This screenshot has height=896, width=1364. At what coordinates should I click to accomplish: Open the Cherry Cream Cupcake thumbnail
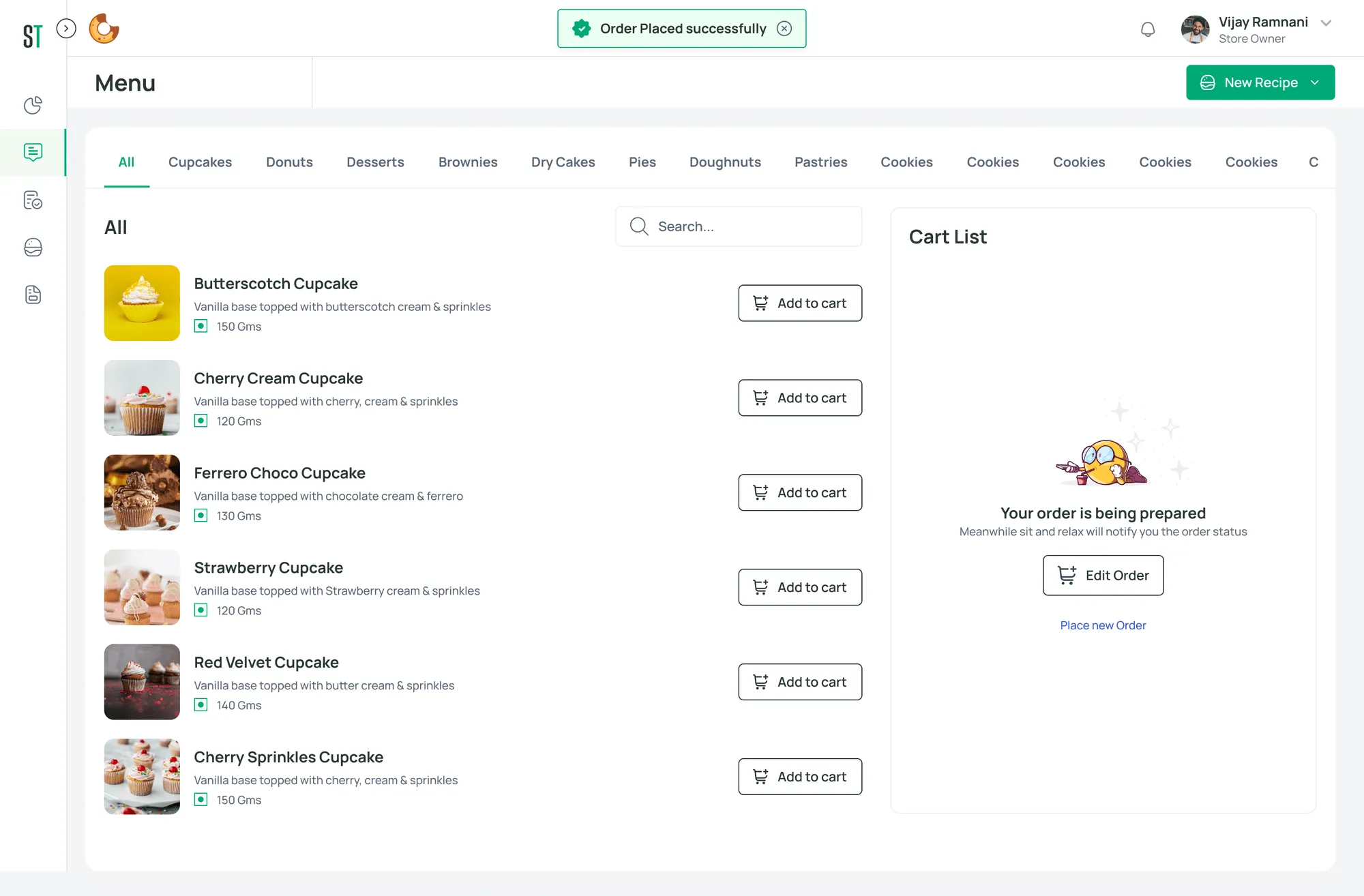pos(142,398)
